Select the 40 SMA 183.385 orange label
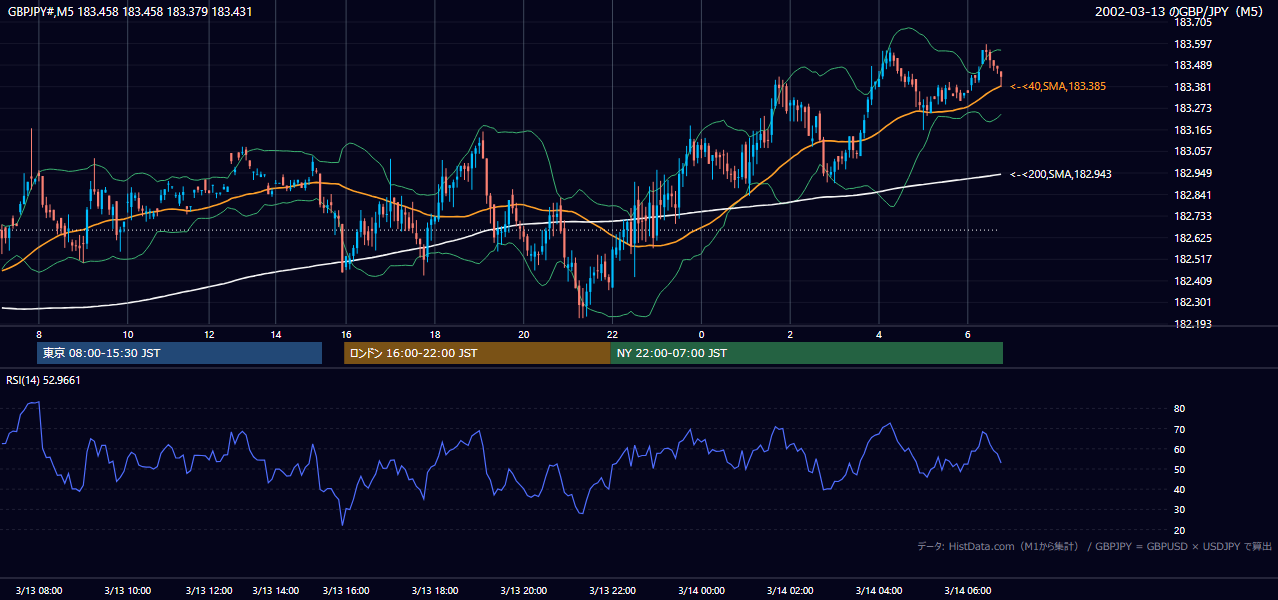 tap(1058, 87)
